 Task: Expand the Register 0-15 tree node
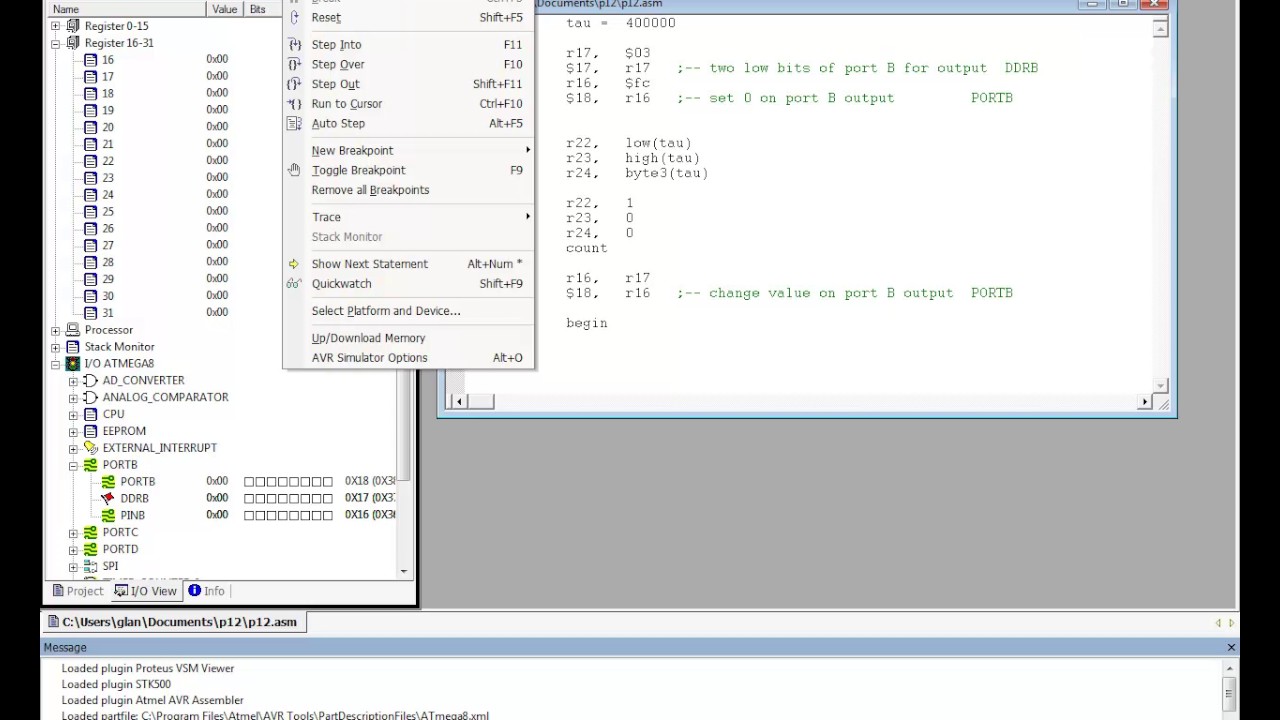(x=56, y=26)
